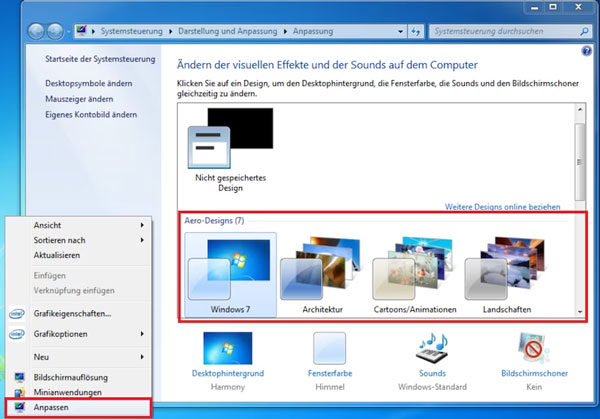Click the Intel icon beside Grafikoptionen

click(x=17, y=334)
